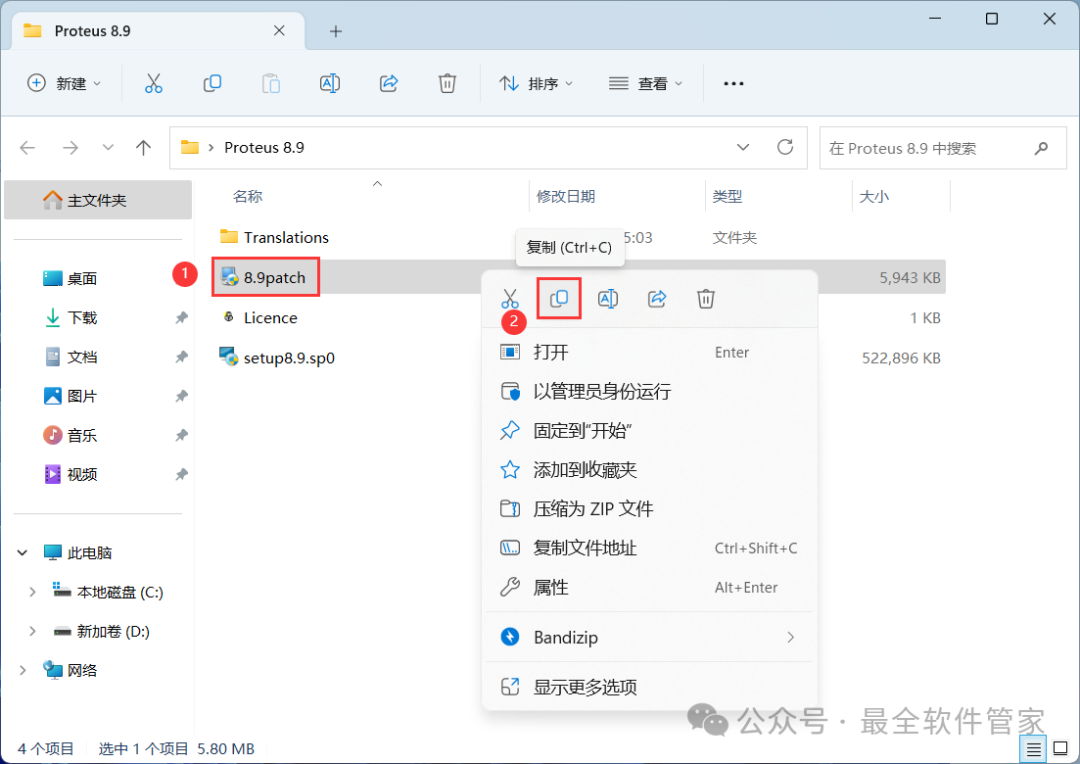Expand the address bar history dropdown

pos(743,147)
